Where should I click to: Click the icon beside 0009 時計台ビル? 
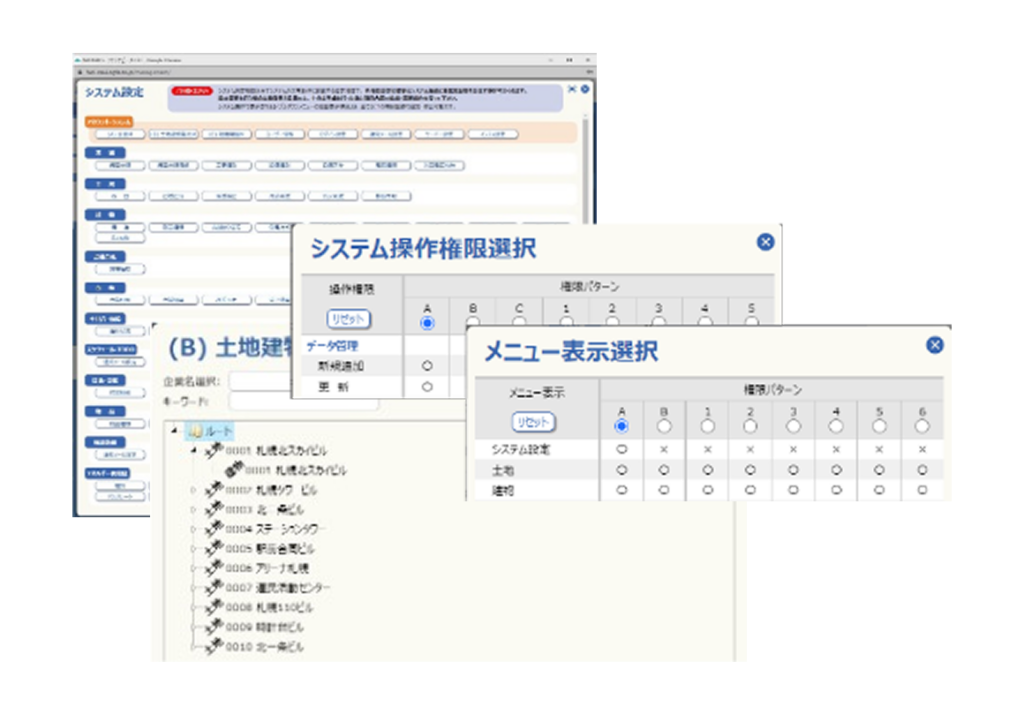(x=214, y=626)
